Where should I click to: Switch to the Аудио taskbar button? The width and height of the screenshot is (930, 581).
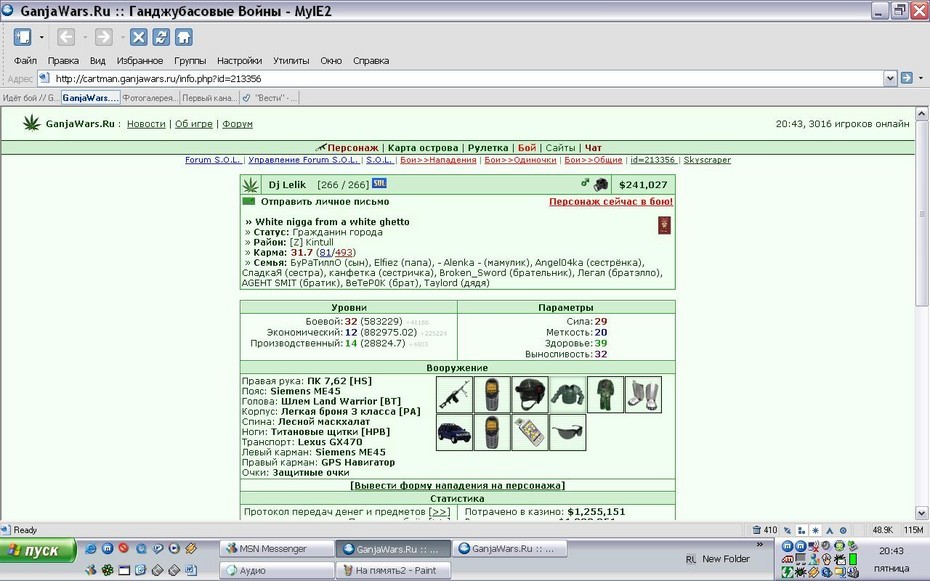coord(277,570)
